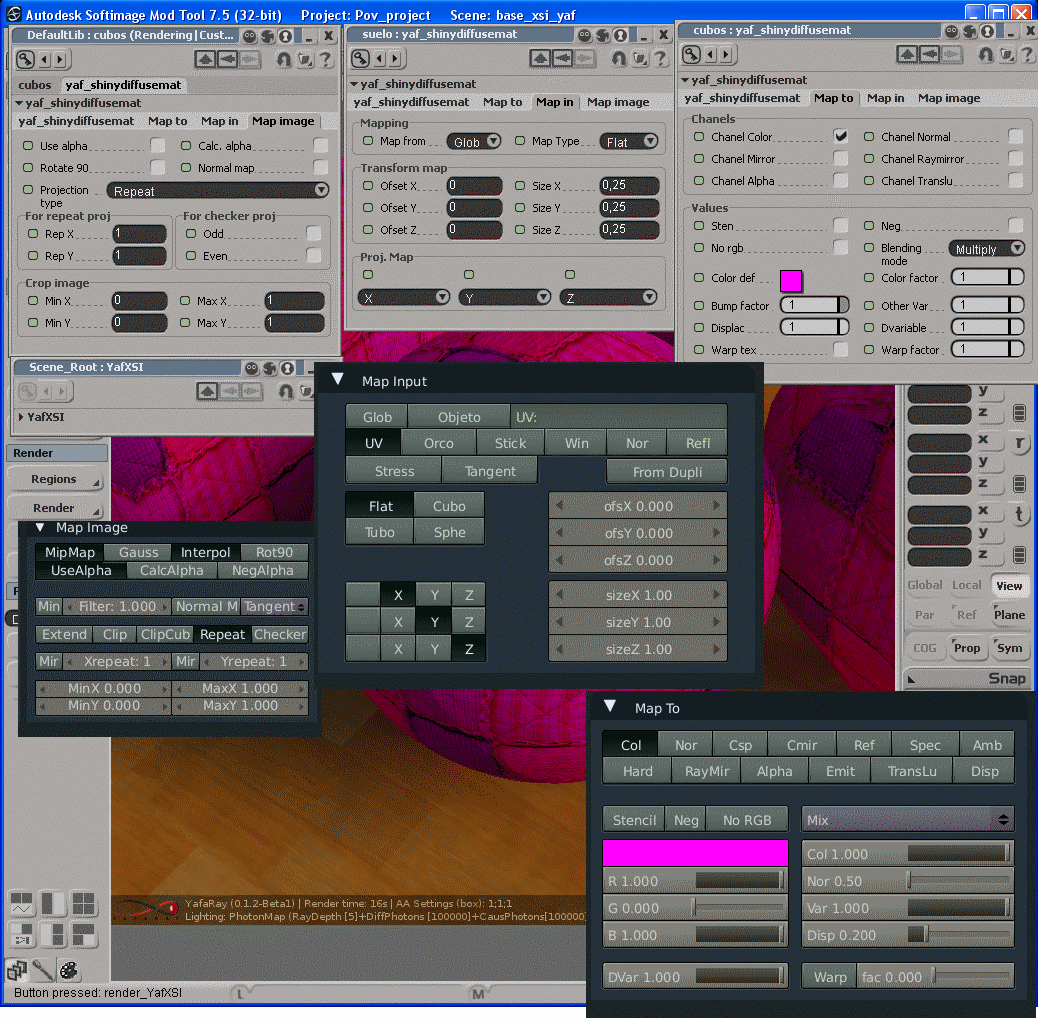Click the load preset icon in the DefaultLib cubos panel
This screenshot has height=1020, width=1038.
[x=305, y=60]
